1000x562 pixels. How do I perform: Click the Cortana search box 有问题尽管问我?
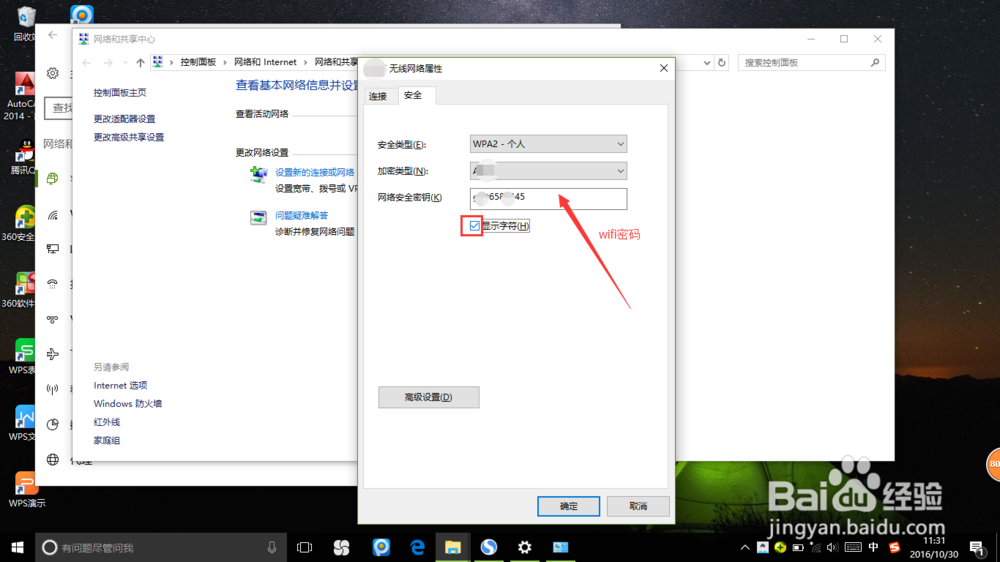pyautogui.click(x=161, y=547)
